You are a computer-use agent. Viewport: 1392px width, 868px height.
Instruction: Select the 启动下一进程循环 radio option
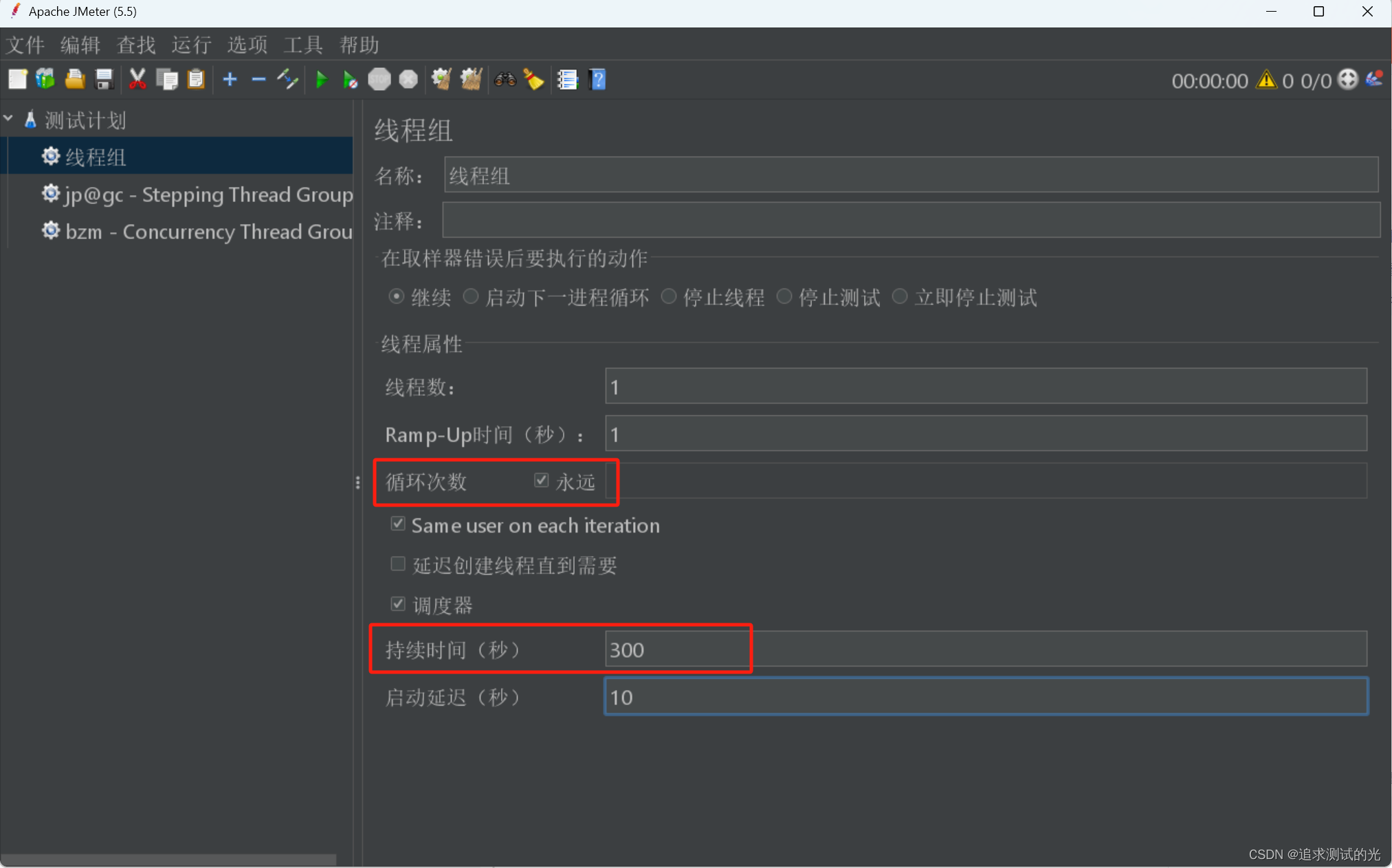[x=471, y=297]
